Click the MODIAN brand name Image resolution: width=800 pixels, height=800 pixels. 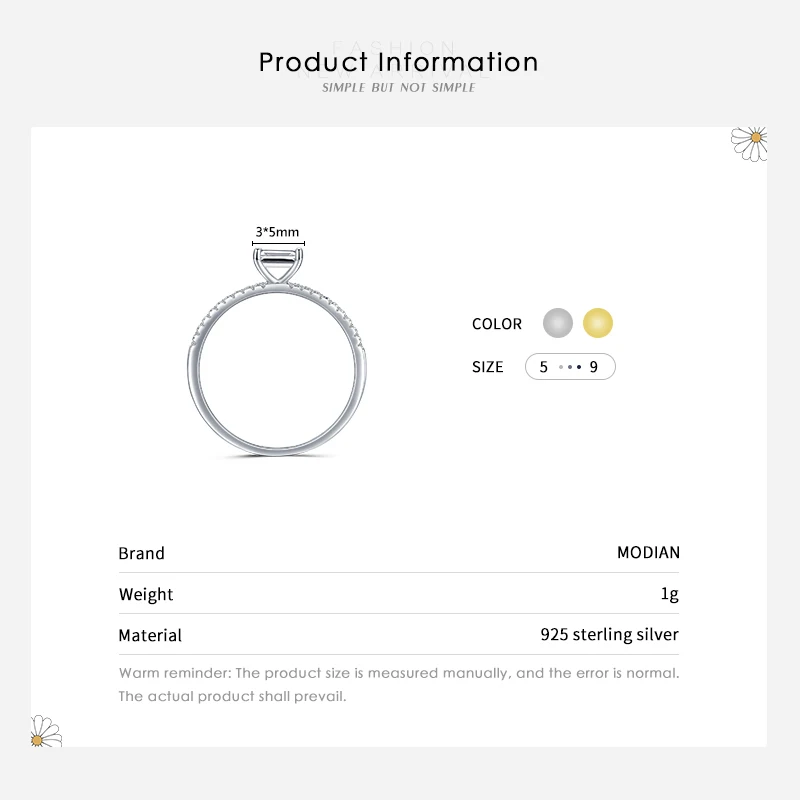[648, 553]
